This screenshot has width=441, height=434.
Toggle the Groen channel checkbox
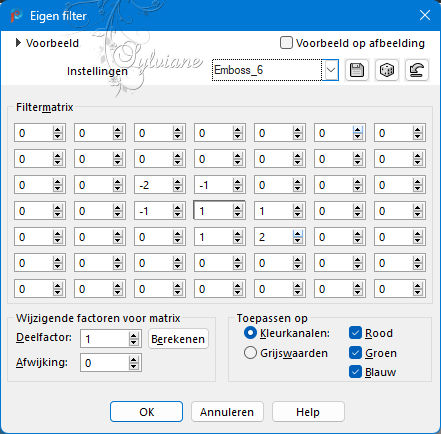tap(355, 353)
